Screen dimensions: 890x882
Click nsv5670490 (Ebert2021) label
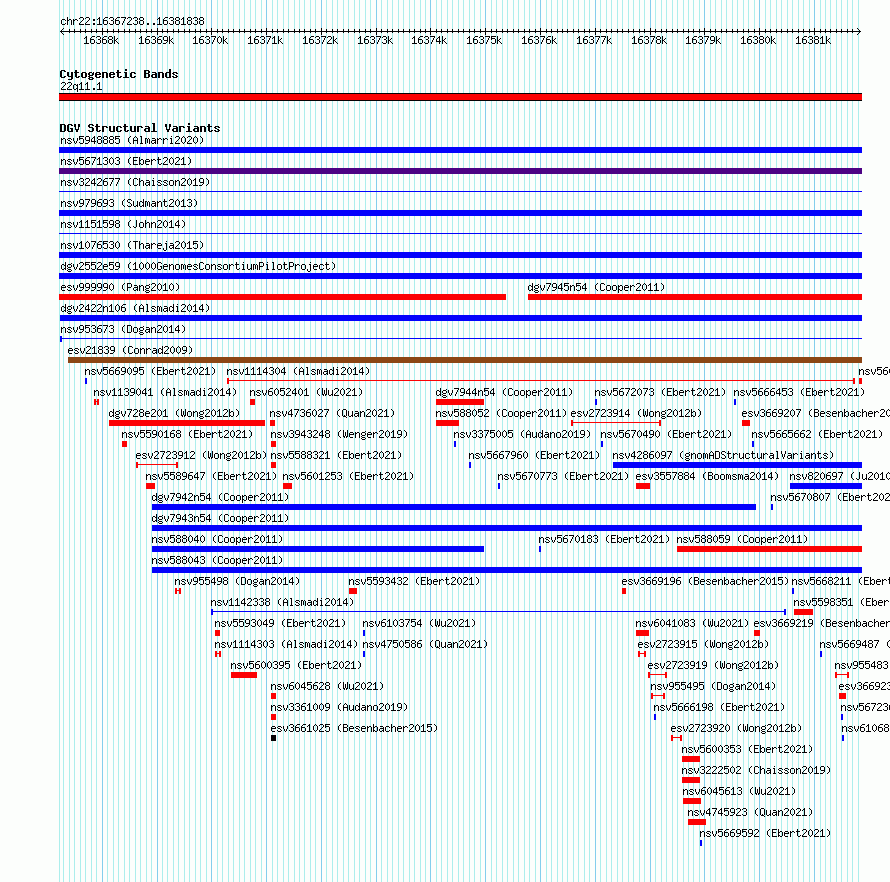point(666,434)
